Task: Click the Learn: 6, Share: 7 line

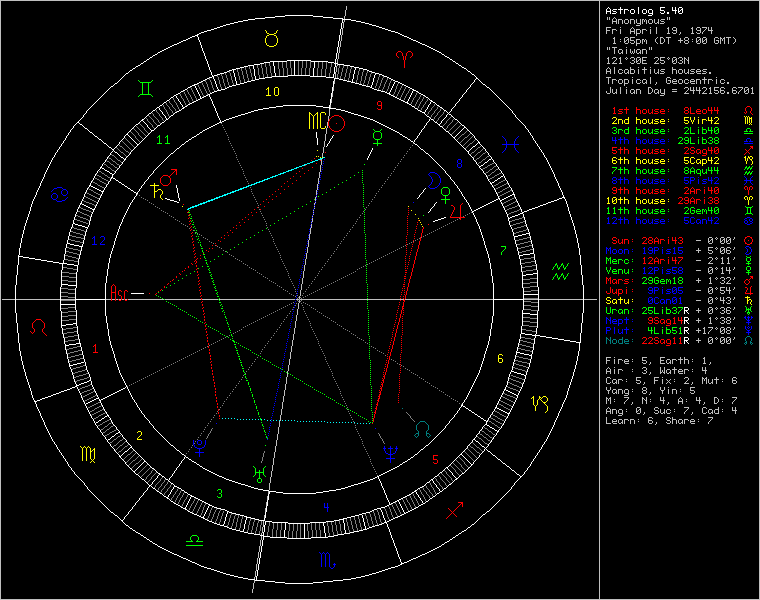Action: 659,421
